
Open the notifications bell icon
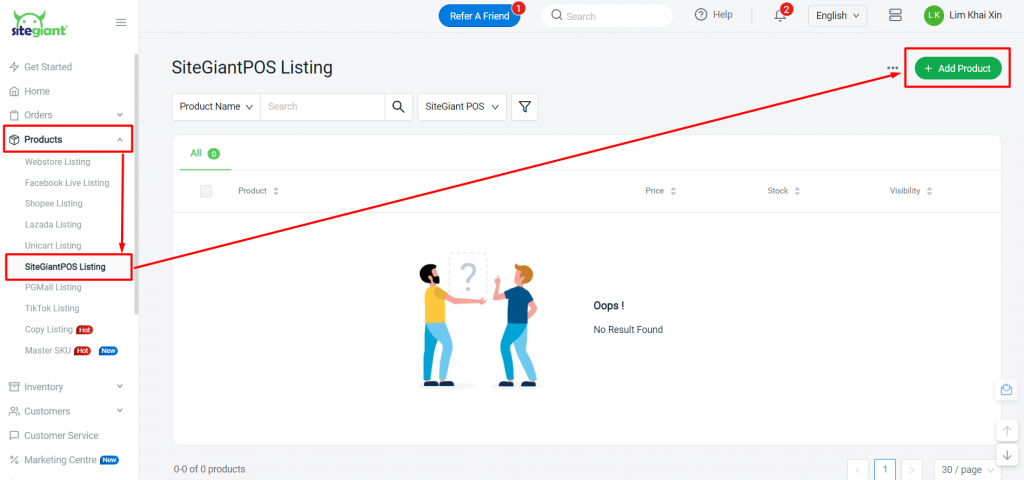coord(780,16)
